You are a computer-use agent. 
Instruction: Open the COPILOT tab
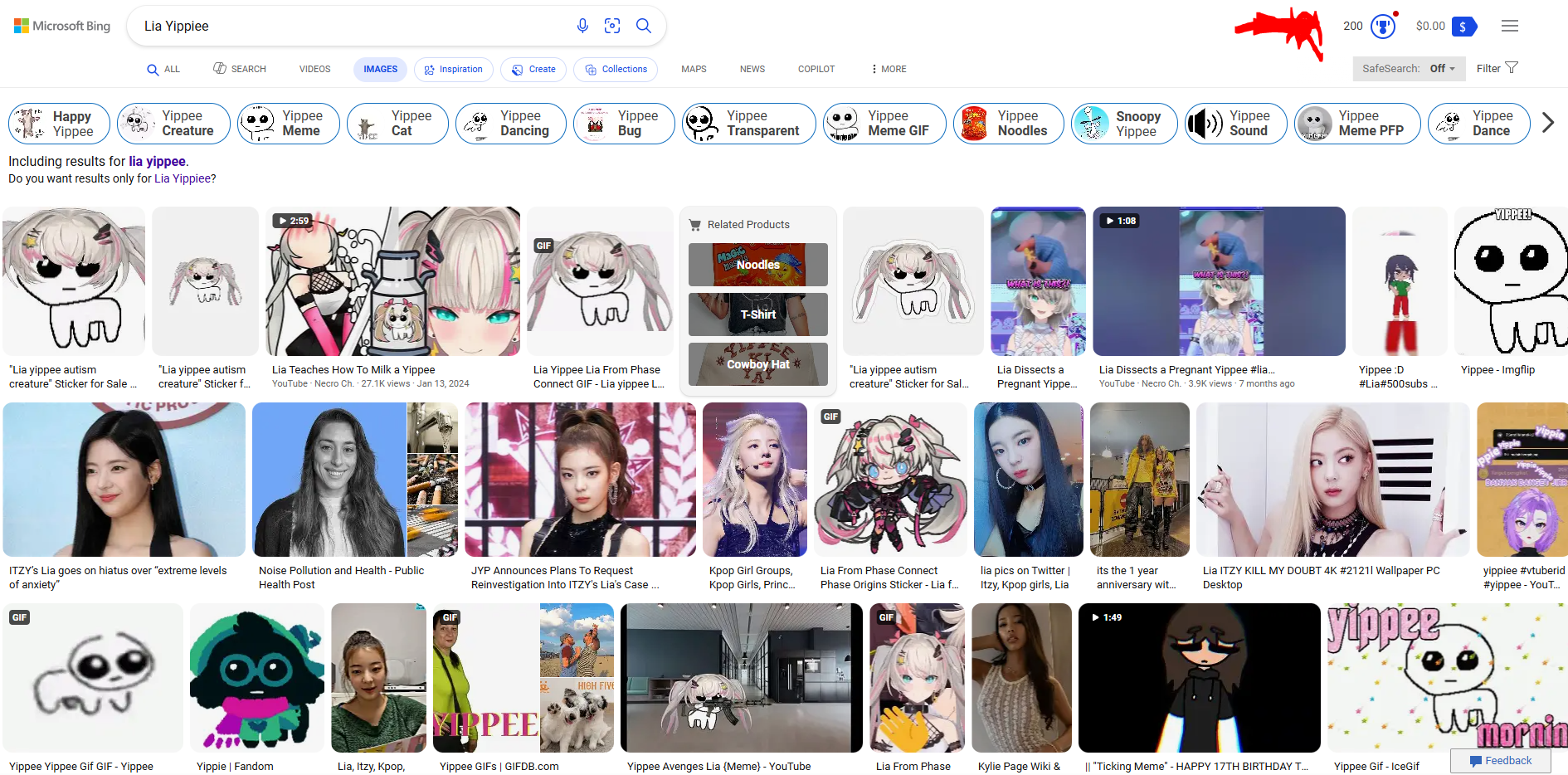pyautogui.click(x=816, y=69)
